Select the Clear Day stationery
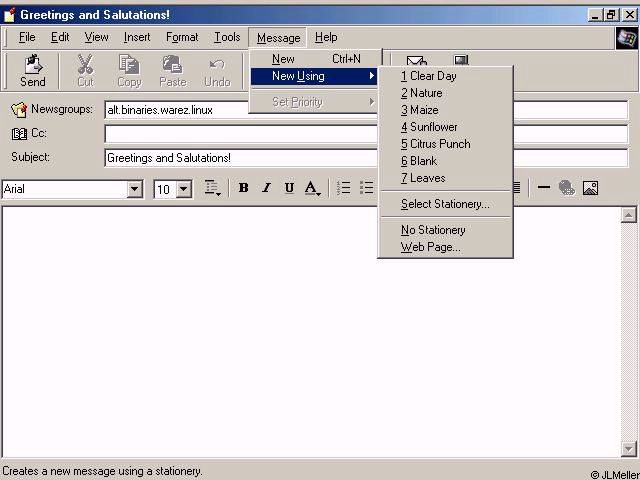This screenshot has height=480, width=640. (445, 76)
